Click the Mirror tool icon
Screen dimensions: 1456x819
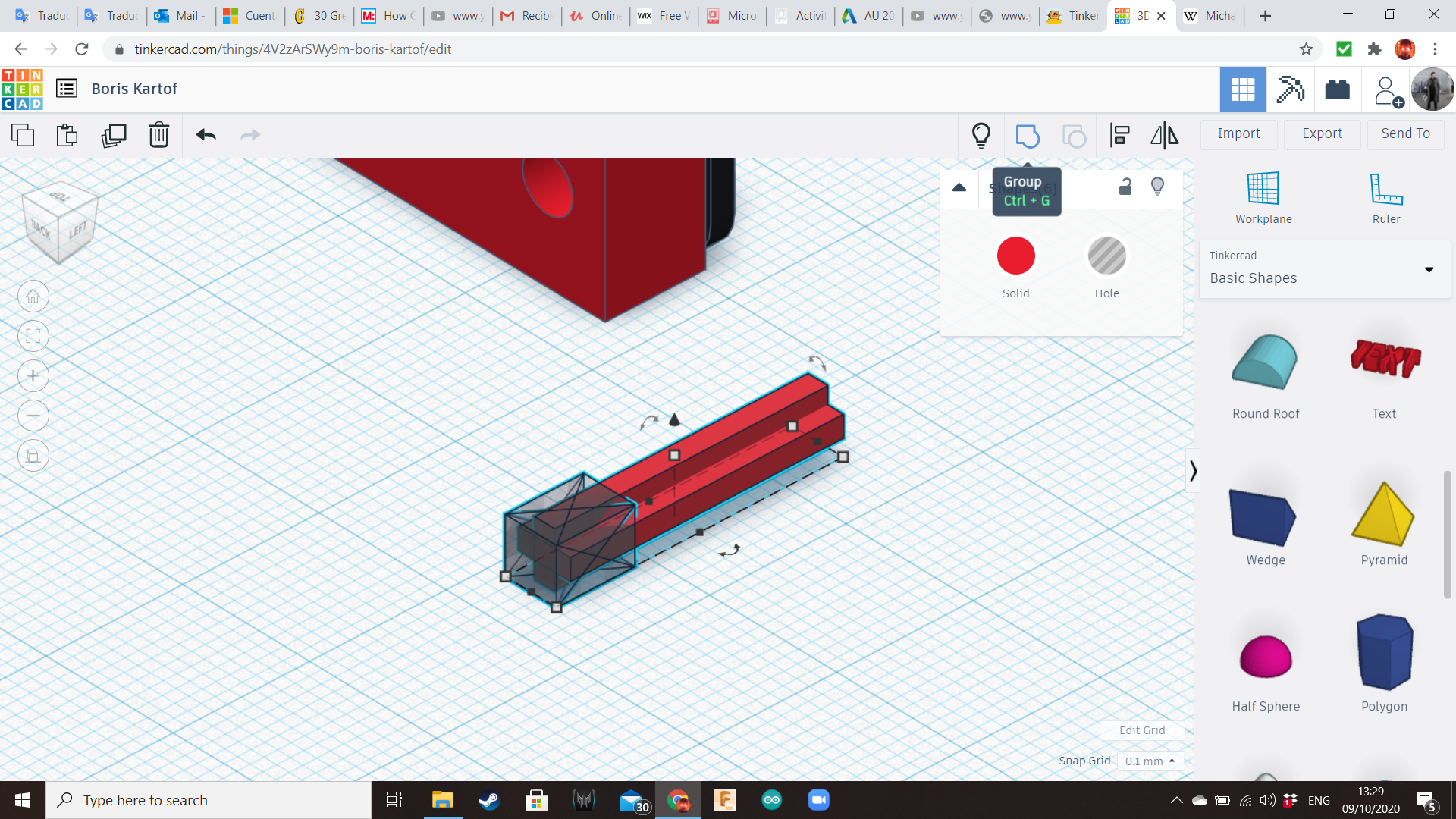click(1164, 136)
